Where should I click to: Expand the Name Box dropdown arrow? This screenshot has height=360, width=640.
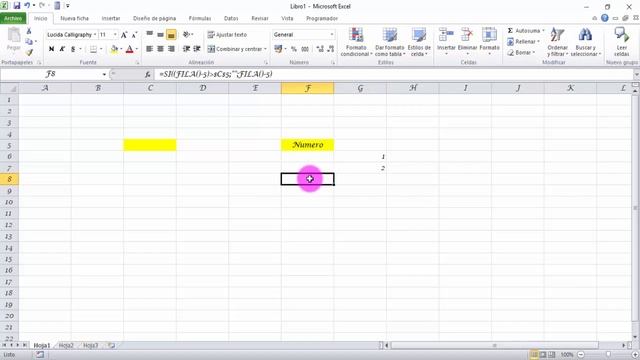coord(104,74)
